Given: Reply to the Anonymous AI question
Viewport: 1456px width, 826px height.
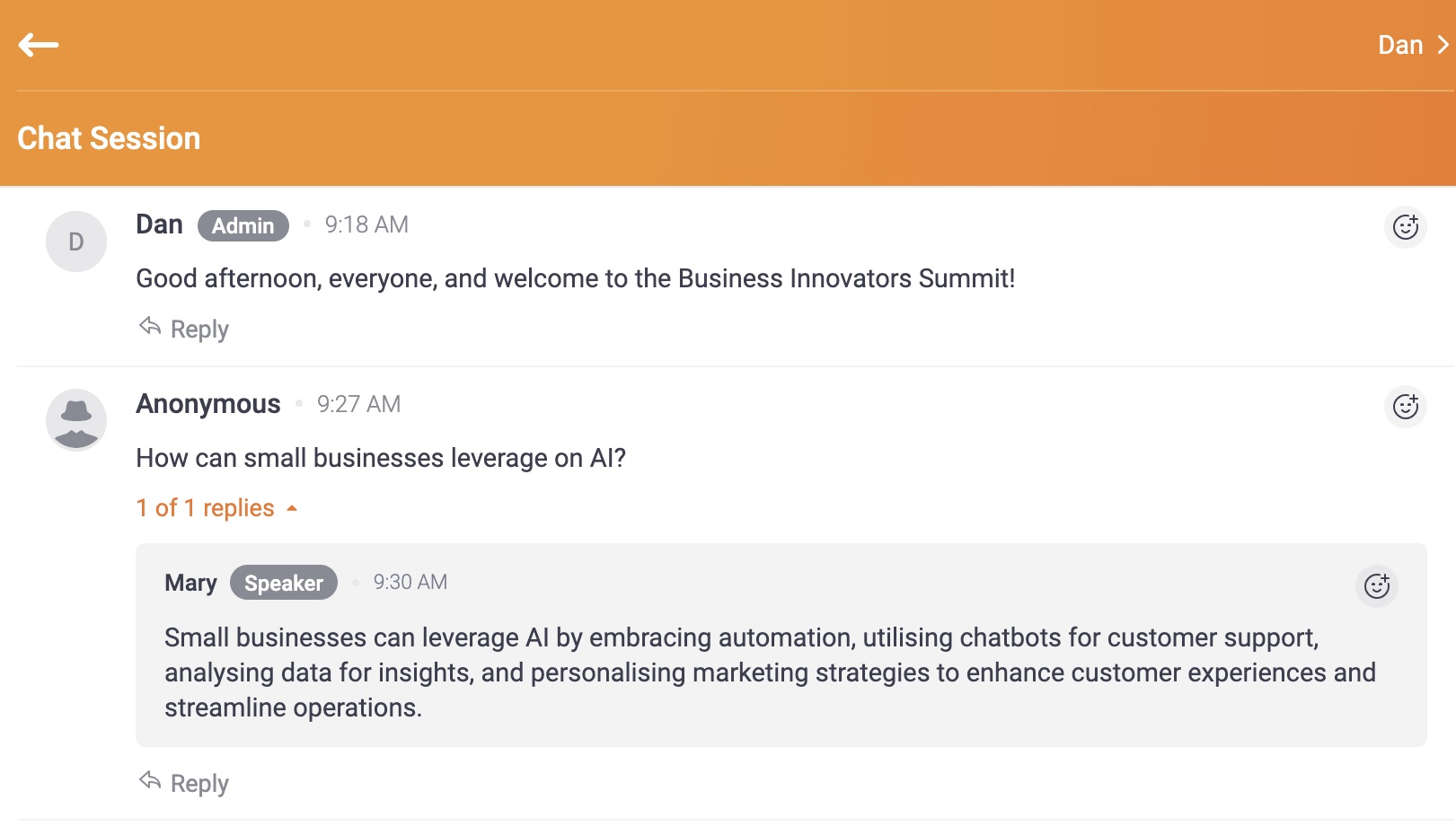Looking at the screenshot, I should click(x=199, y=784).
